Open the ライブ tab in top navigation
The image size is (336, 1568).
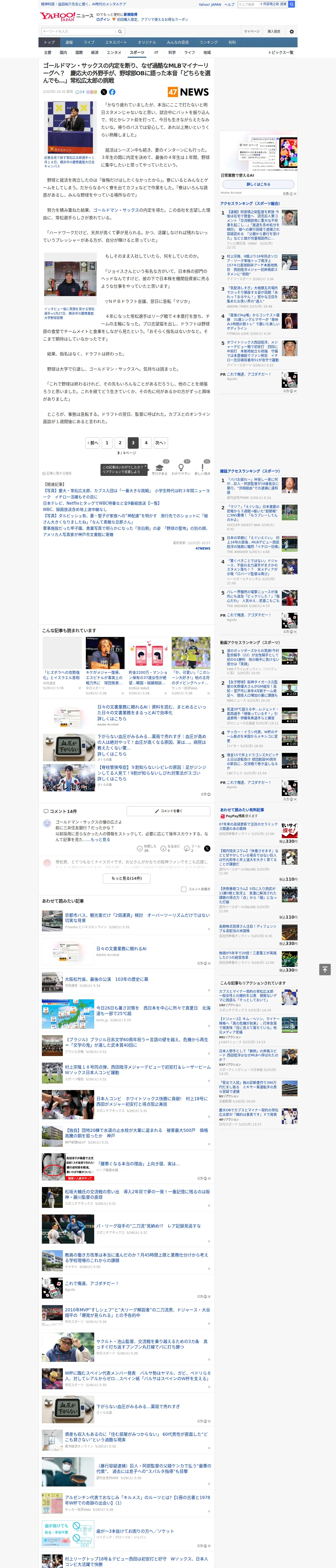(x=89, y=43)
